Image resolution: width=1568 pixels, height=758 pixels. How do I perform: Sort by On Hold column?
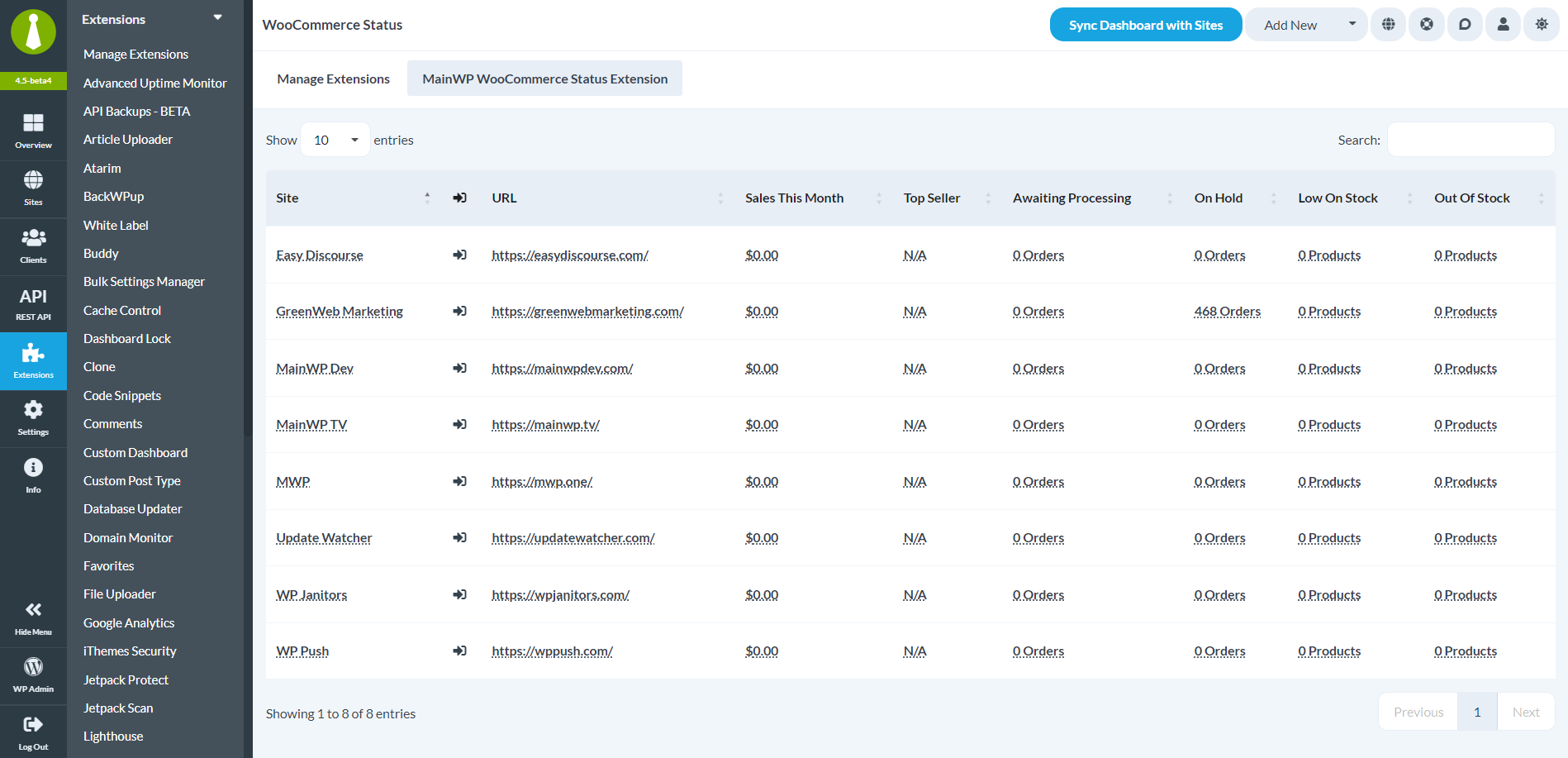1236,198
